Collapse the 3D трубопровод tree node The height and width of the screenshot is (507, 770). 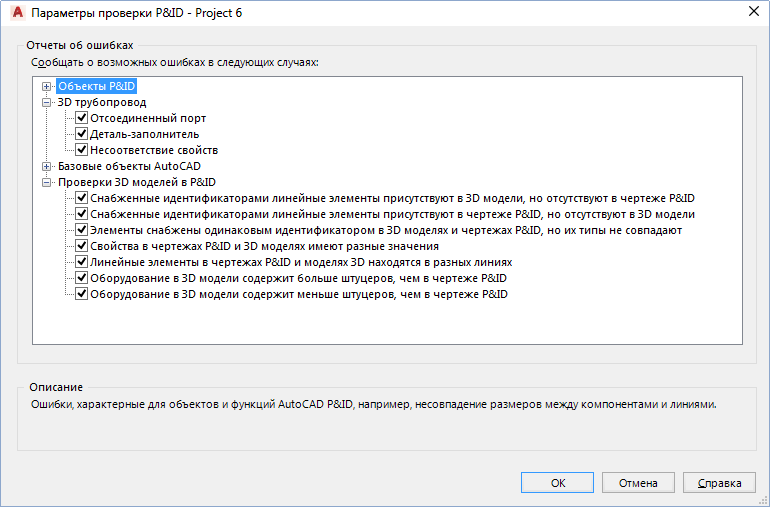click(46, 102)
